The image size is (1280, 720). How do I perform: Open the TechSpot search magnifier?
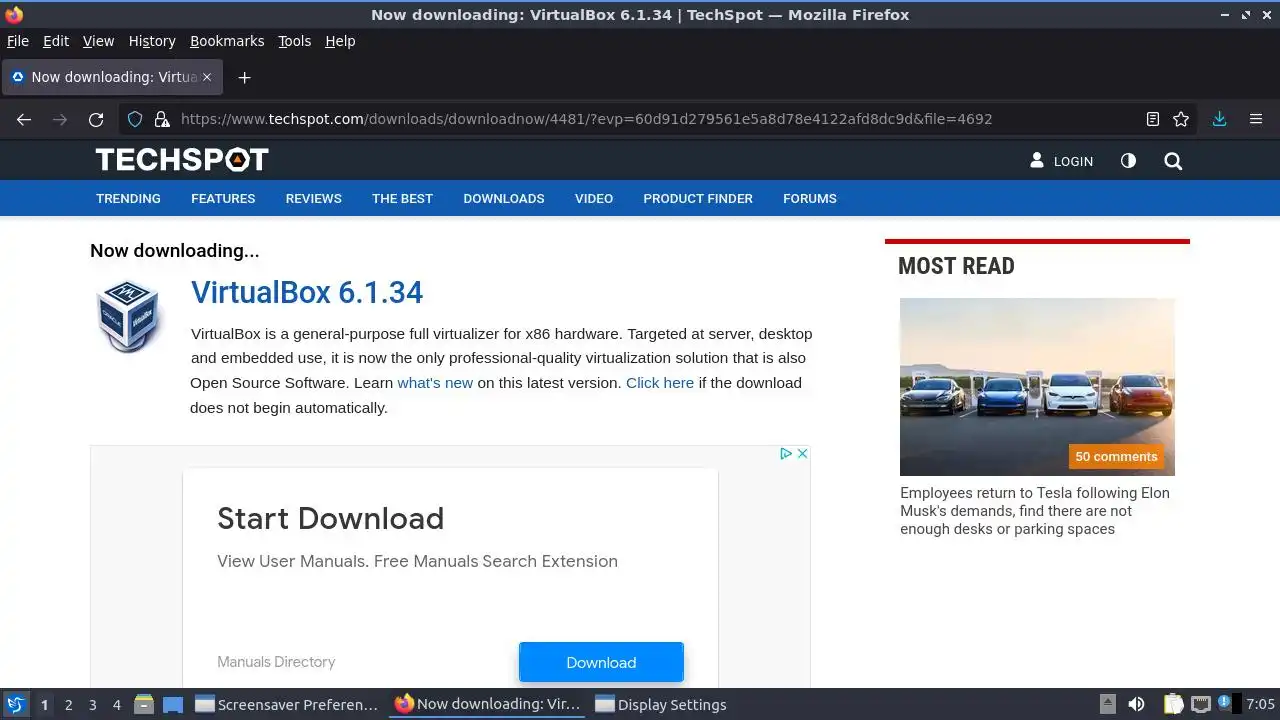coord(1173,161)
